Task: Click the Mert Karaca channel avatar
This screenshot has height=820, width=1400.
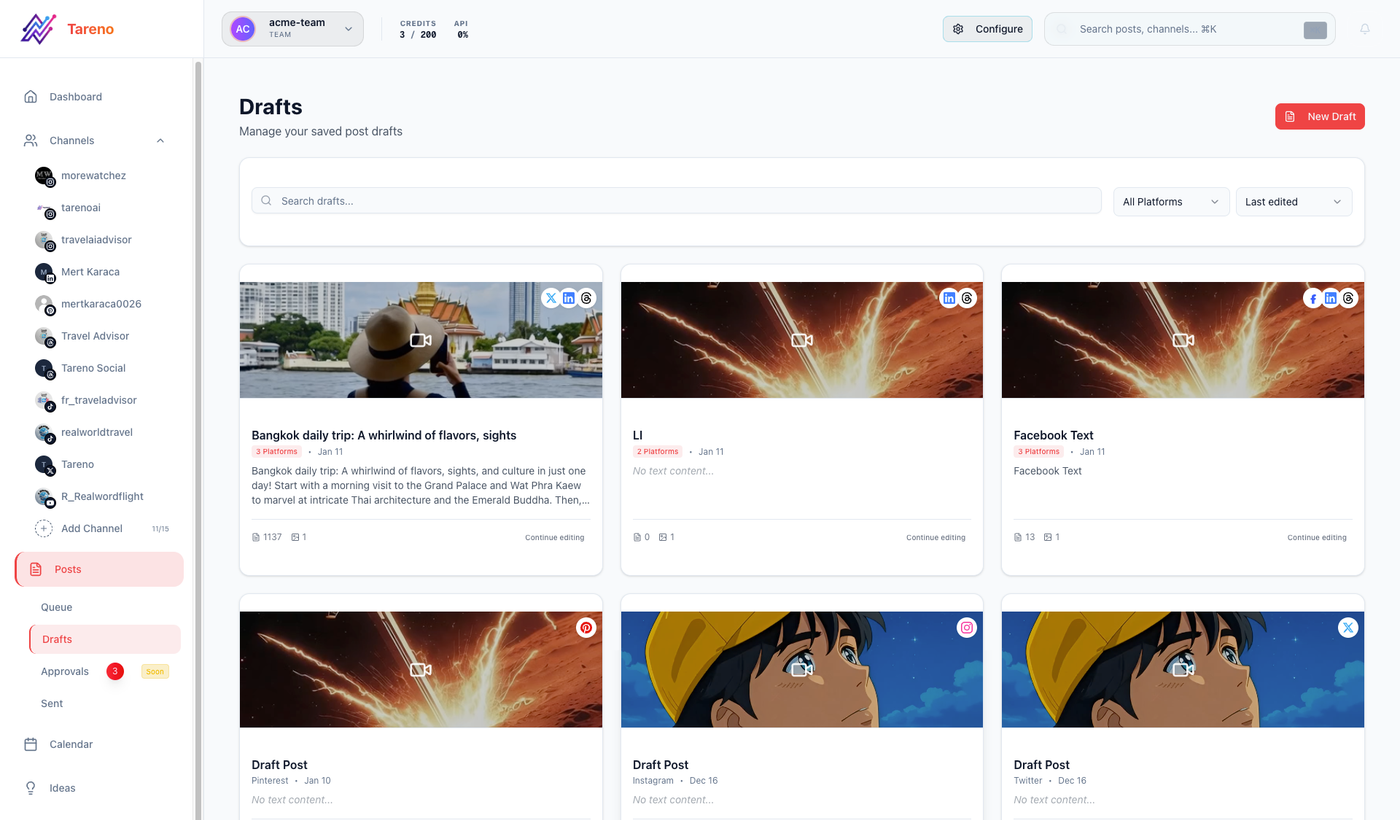Action: click(44, 272)
